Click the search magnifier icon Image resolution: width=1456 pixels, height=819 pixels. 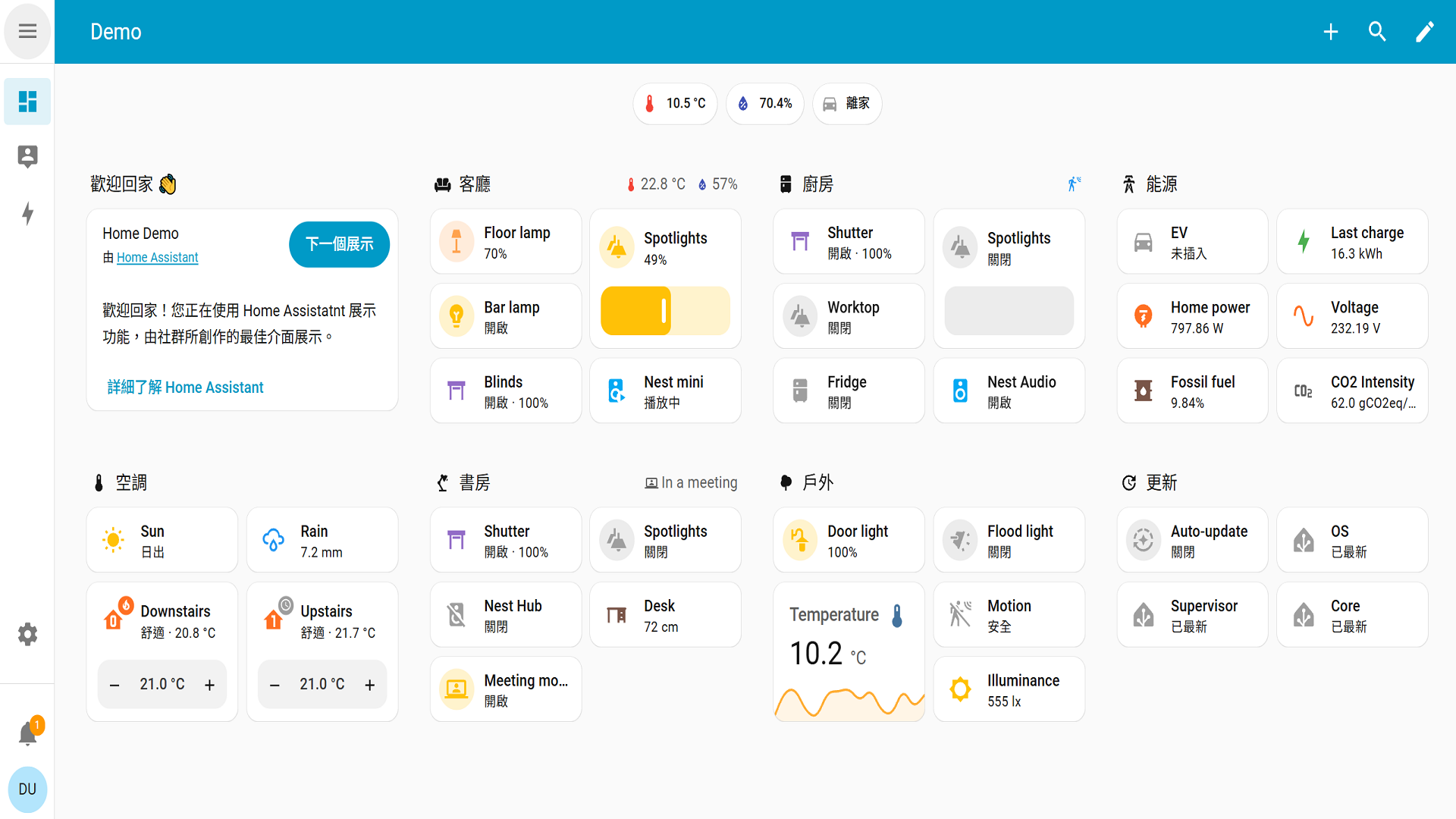click(1377, 31)
